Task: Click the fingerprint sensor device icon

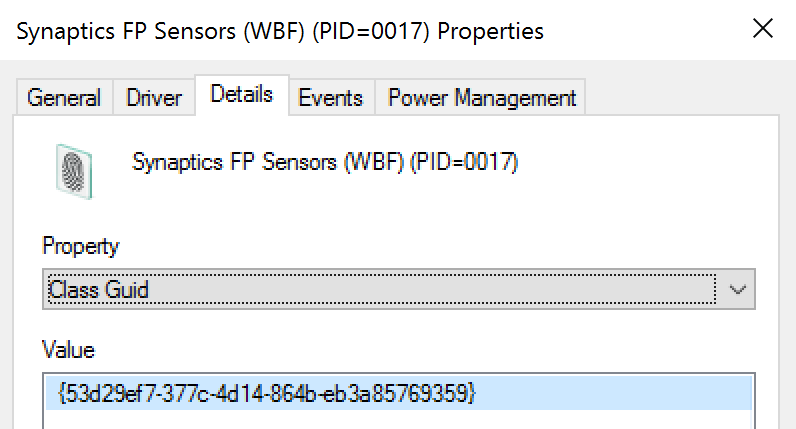Action: coord(72,169)
